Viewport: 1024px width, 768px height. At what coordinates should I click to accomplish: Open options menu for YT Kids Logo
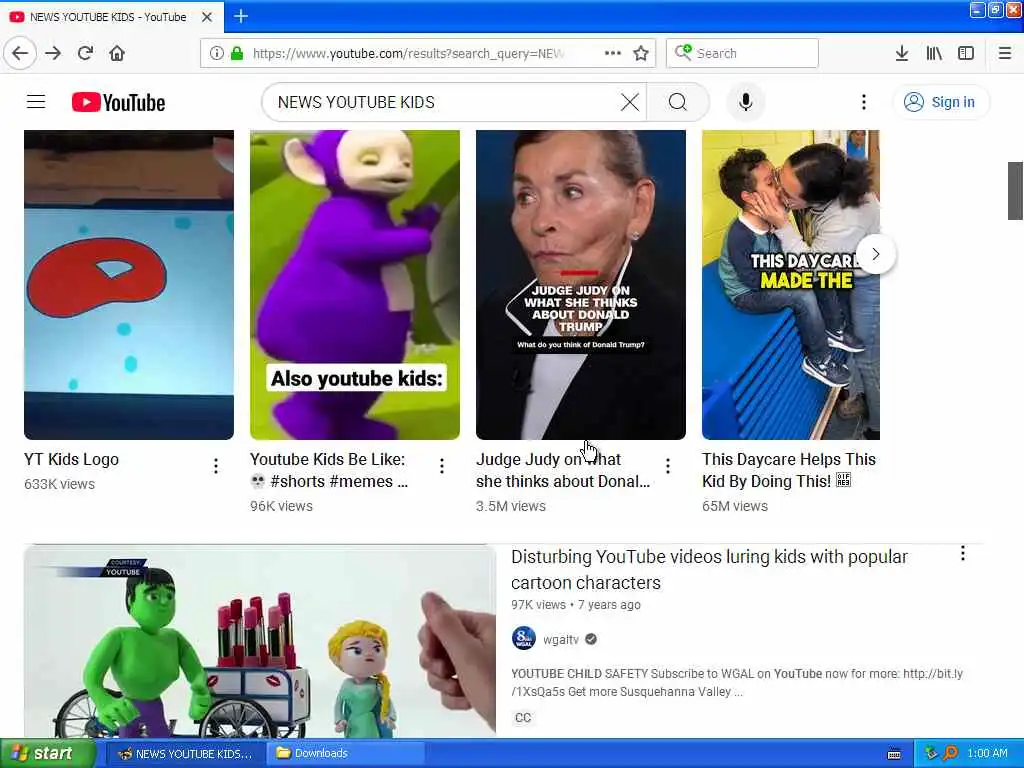pos(216,466)
